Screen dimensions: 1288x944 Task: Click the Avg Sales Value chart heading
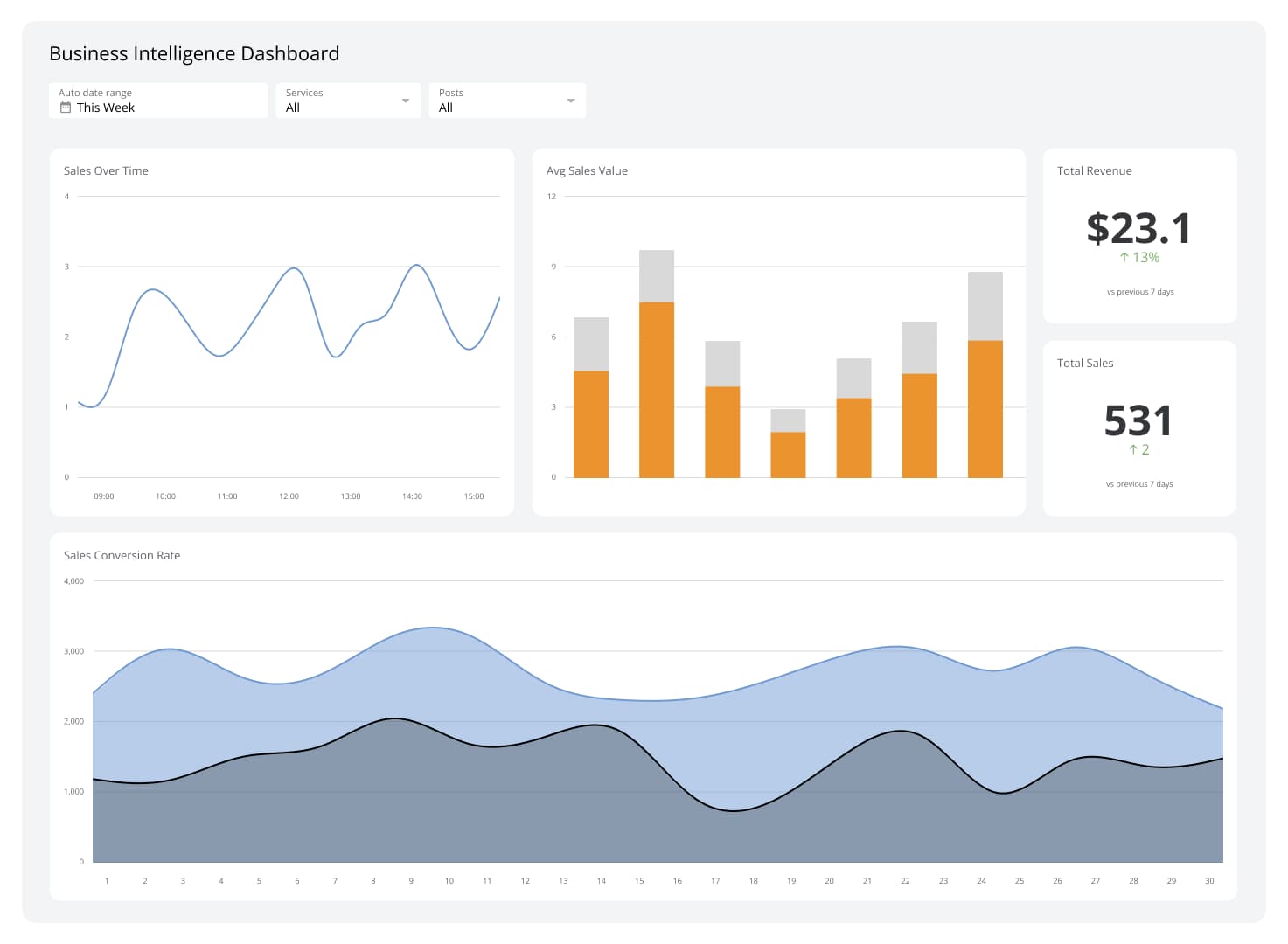coord(587,170)
